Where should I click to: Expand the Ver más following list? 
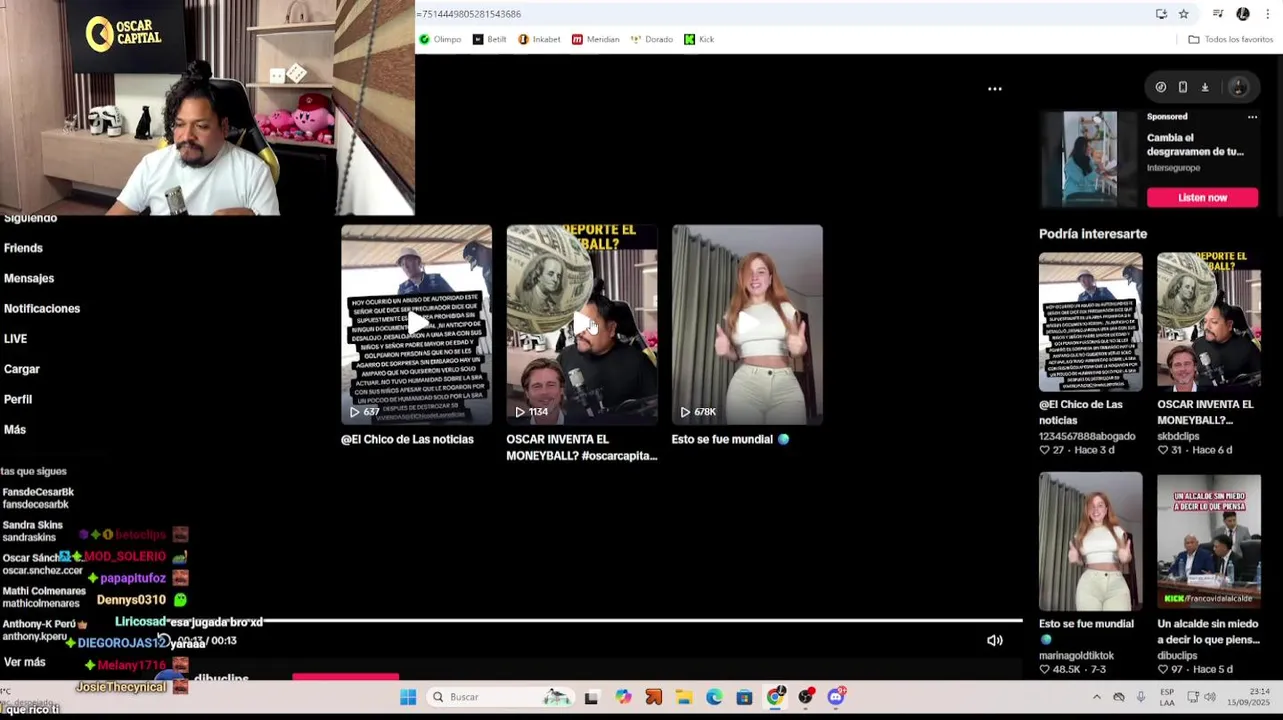[24, 662]
